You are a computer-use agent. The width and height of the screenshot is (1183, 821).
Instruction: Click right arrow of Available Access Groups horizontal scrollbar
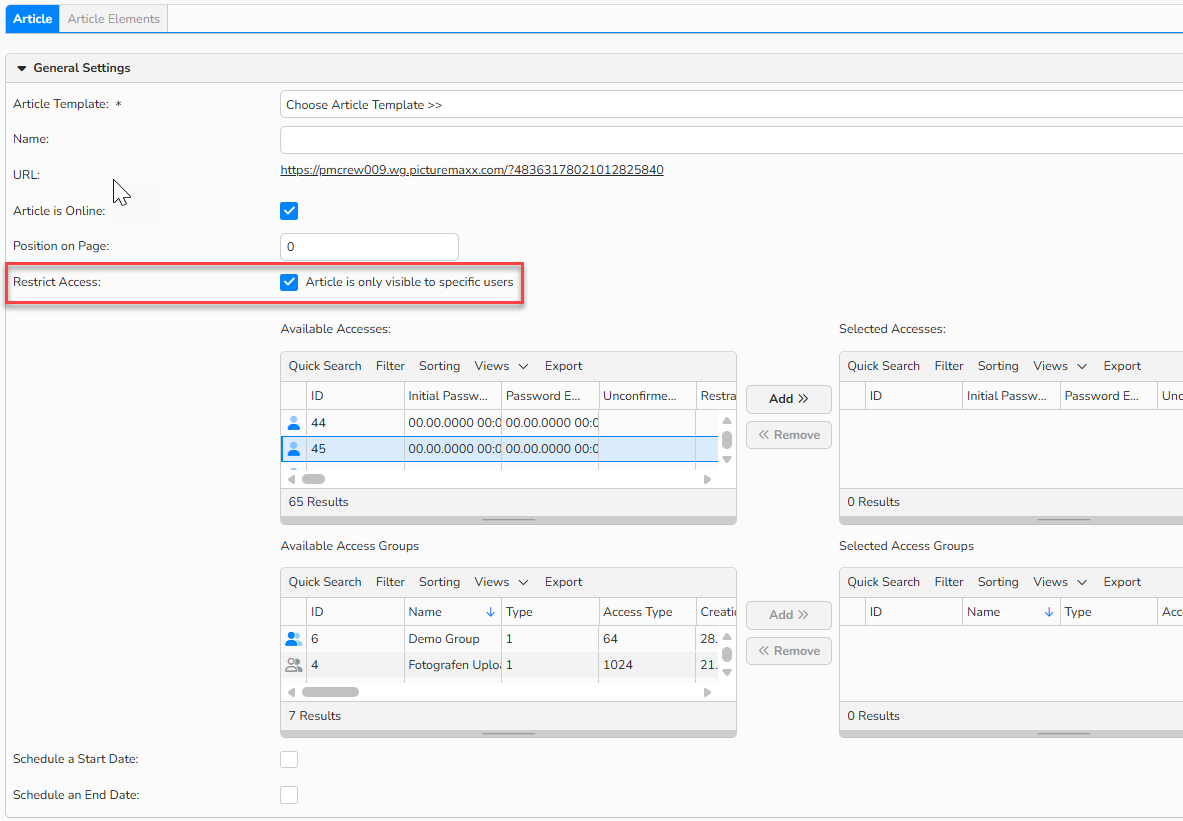pos(708,692)
